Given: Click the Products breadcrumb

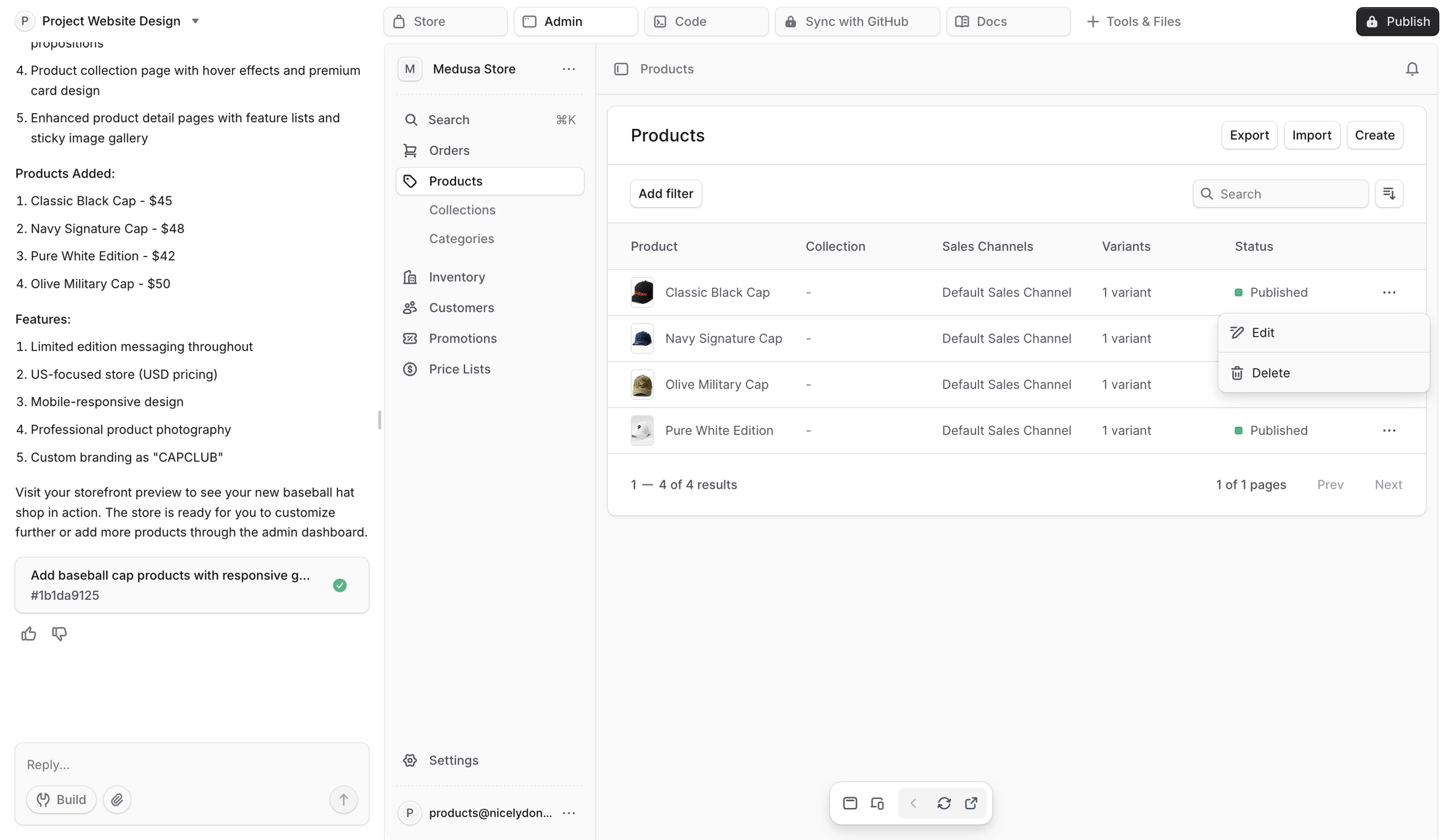Looking at the screenshot, I should [x=666, y=69].
